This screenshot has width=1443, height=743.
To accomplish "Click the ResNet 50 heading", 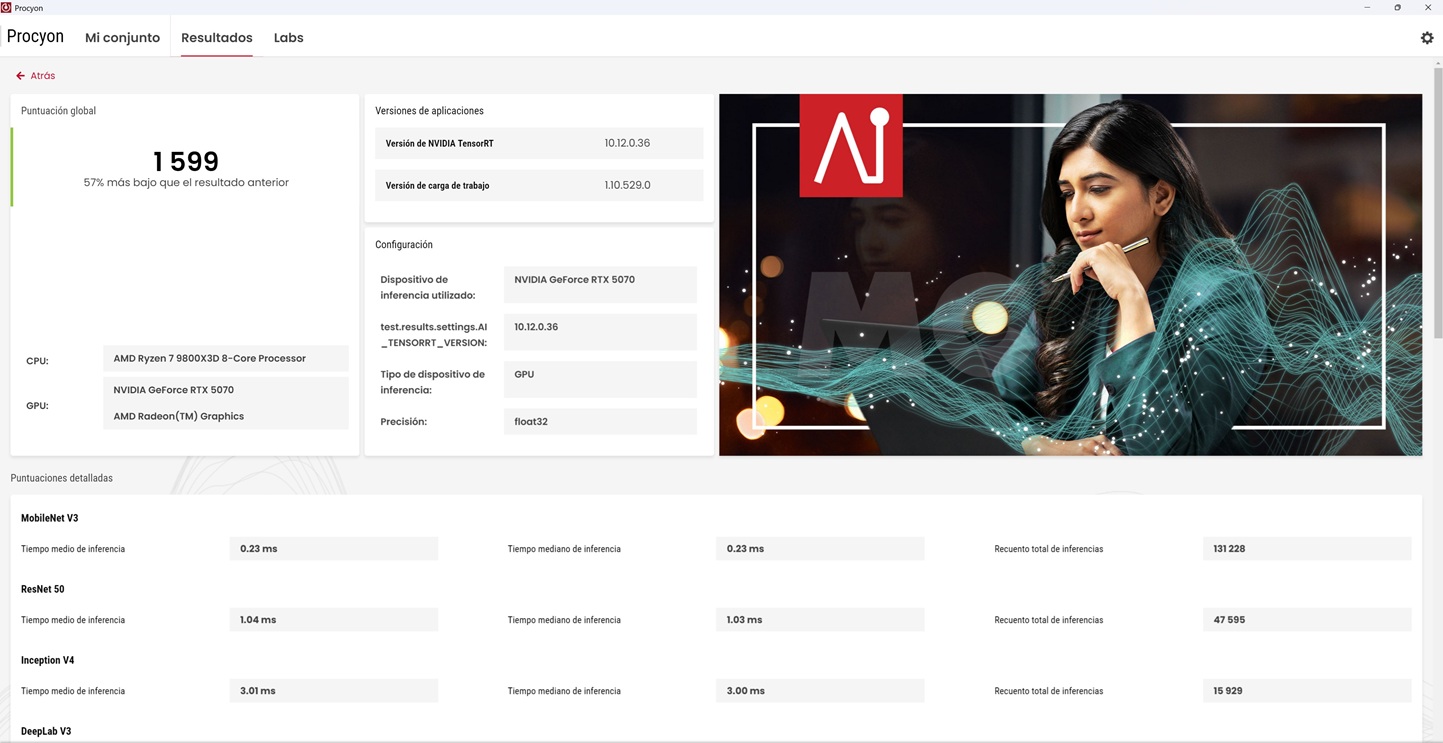I will tap(43, 589).
